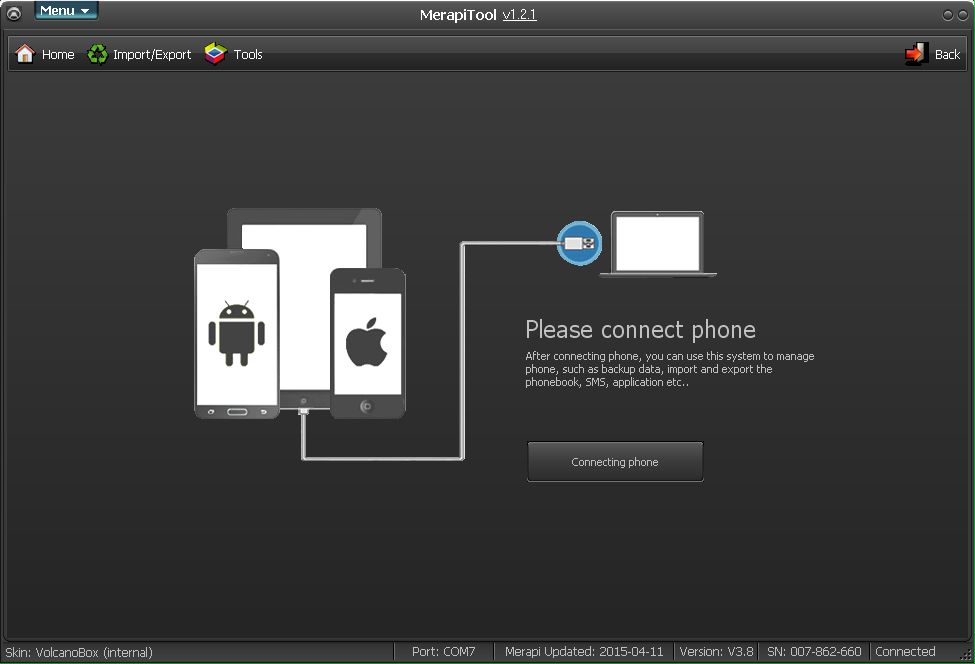975x664 pixels.
Task: Click the app logo icon in title bar
Action: tap(13, 12)
